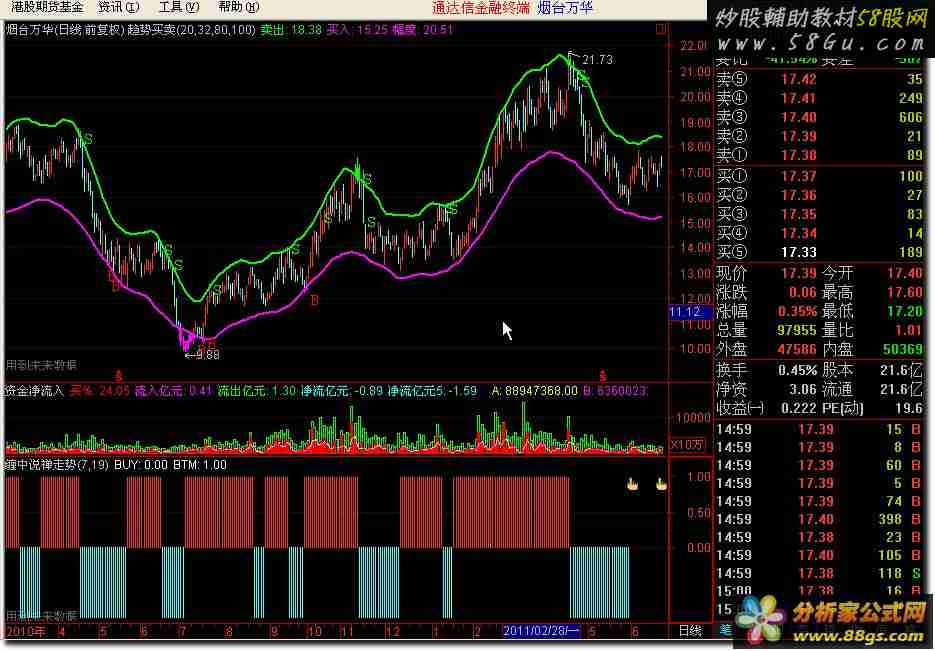Screen dimensions: 935x651
Task: Click the ×10万 volume unit box
Action: coord(687,444)
